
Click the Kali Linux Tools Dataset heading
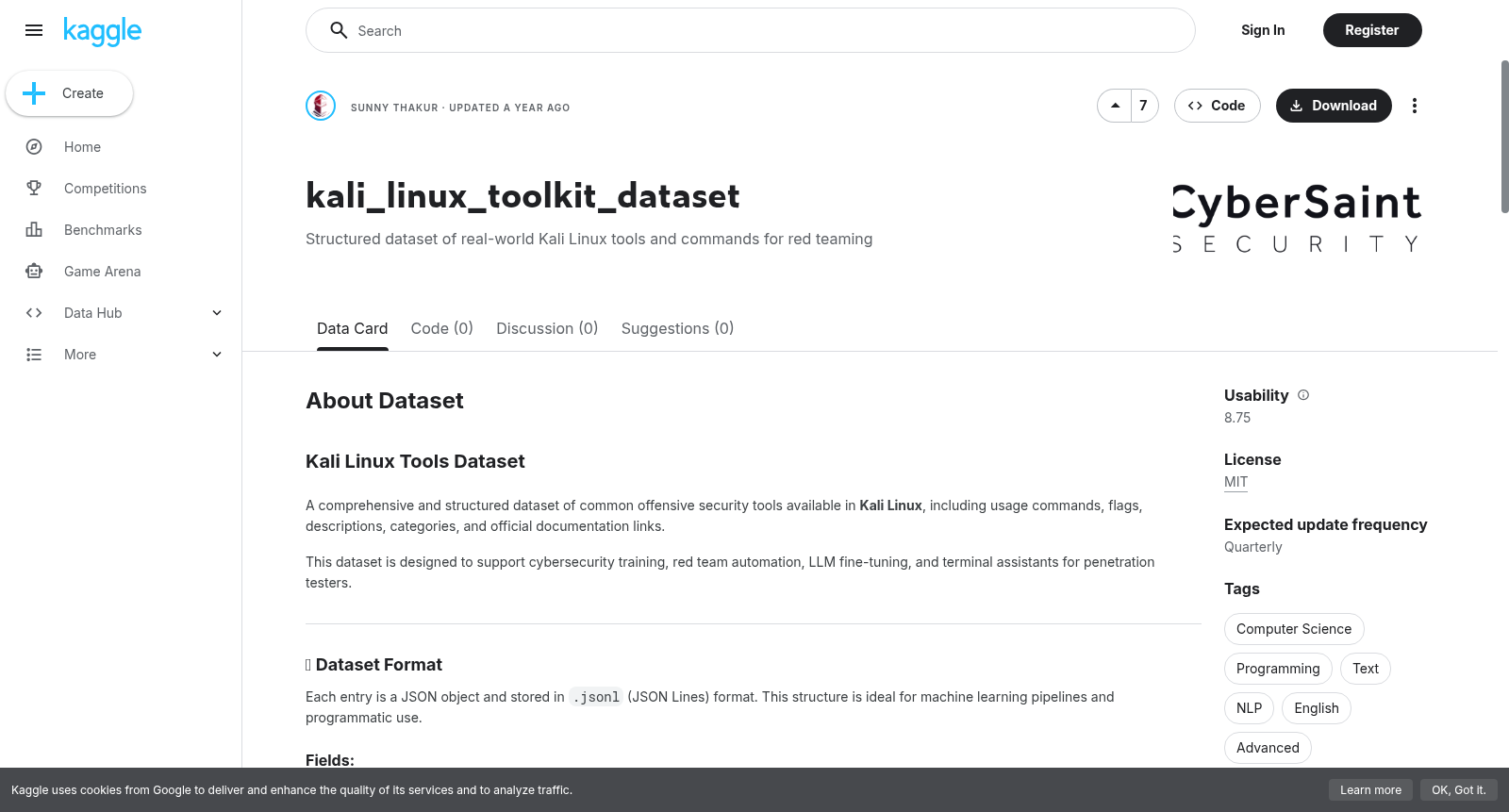pyautogui.click(x=415, y=461)
